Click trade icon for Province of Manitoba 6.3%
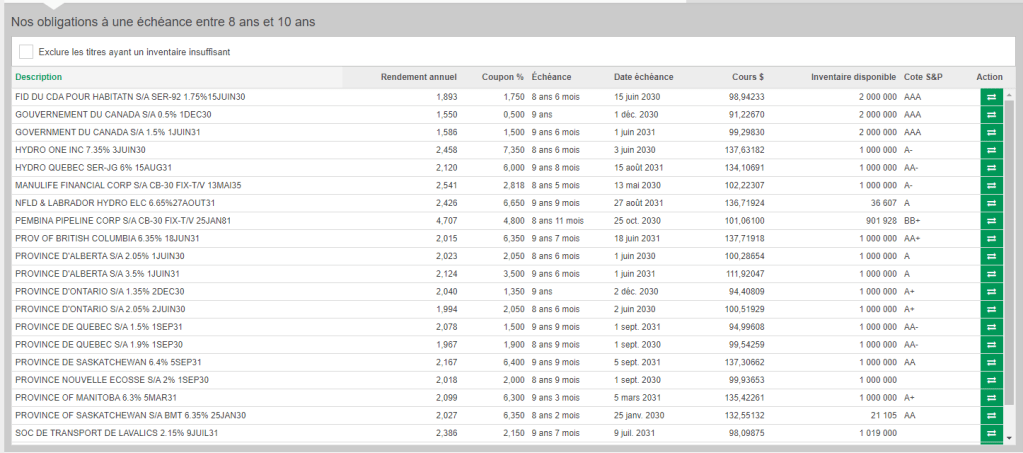This screenshot has height=453, width=1023. [990, 398]
